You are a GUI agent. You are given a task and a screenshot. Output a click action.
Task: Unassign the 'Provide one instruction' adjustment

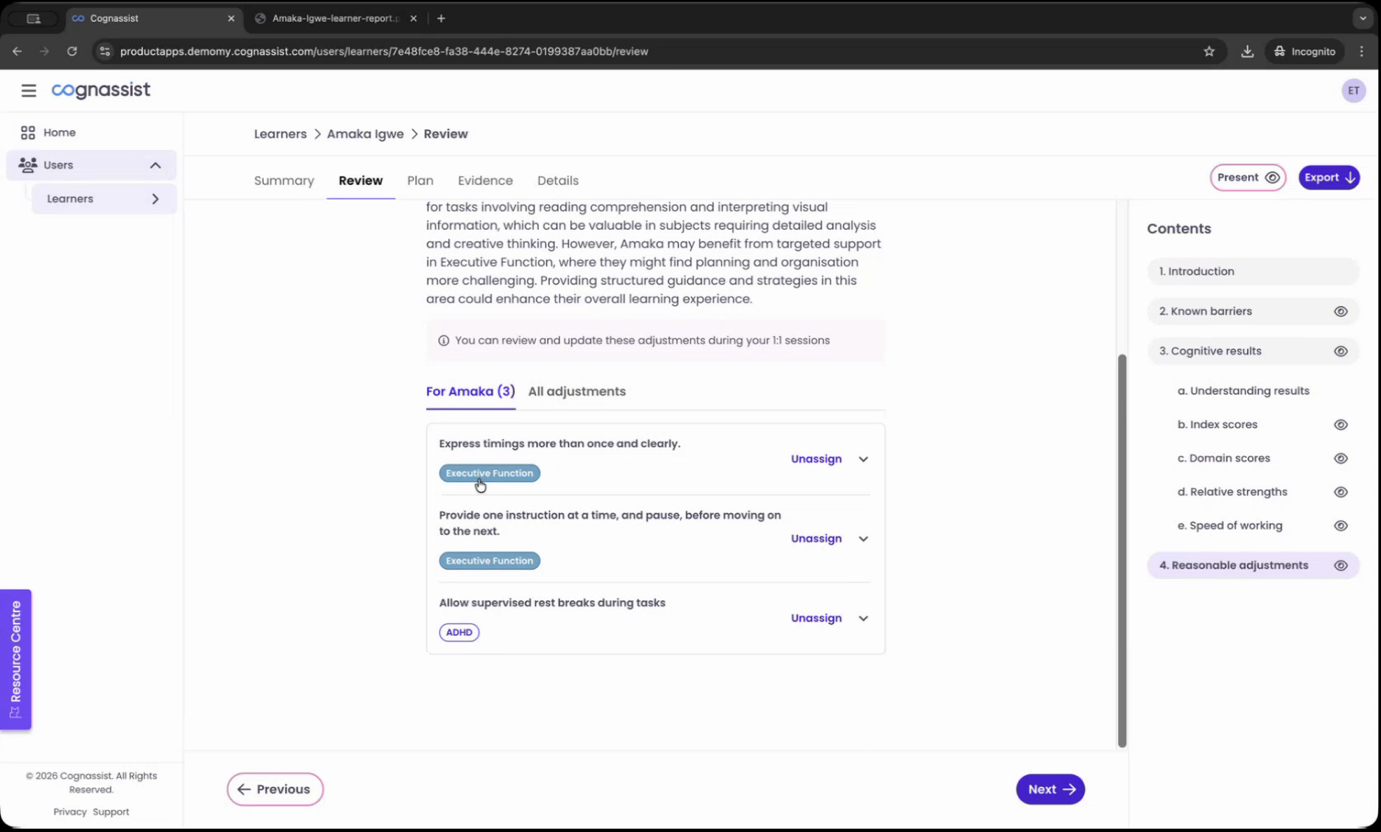tap(816, 539)
